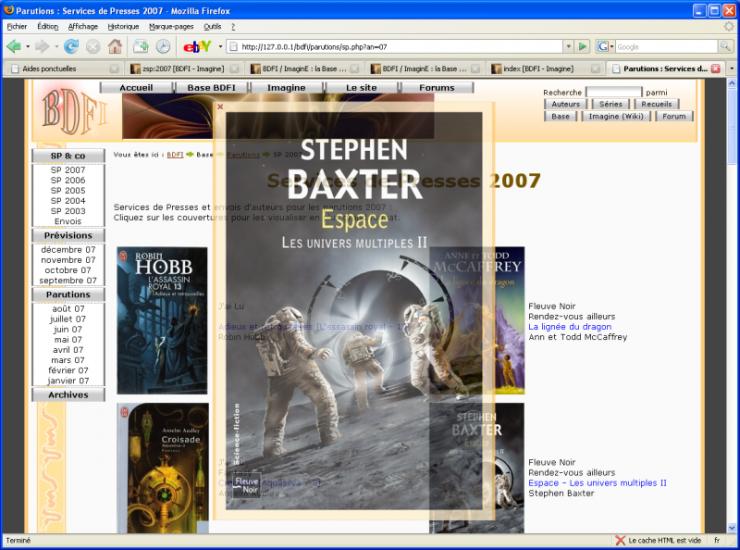This screenshot has width=740, height=550.
Task: Click the Séries search button
Action: (611, 104)
